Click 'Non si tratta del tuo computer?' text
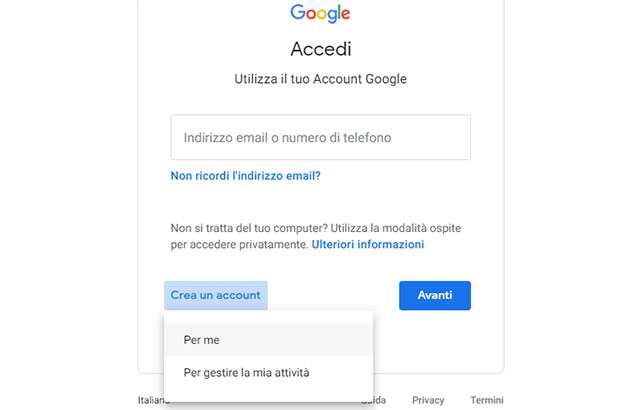 [249, 228]
